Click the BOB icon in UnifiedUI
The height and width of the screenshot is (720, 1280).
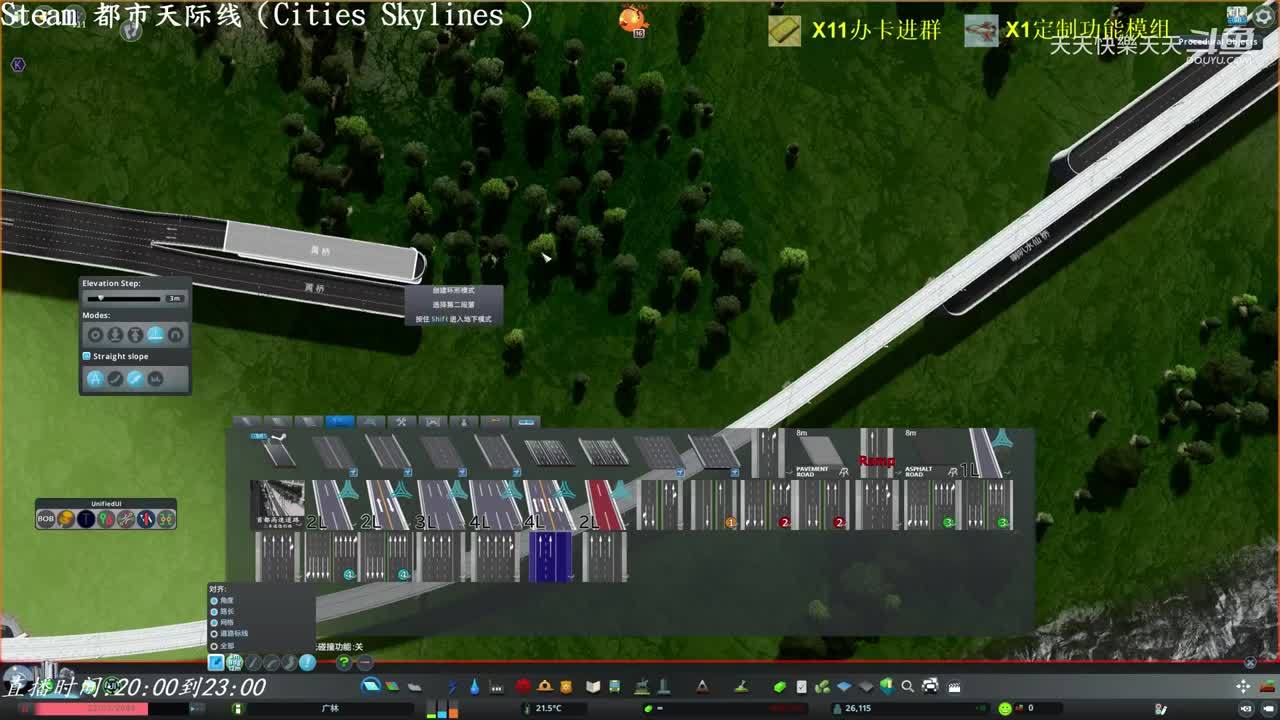[46, 519]
